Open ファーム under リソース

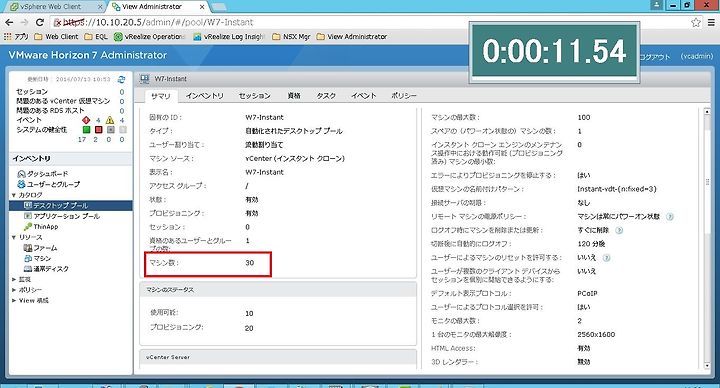point(40,247)
